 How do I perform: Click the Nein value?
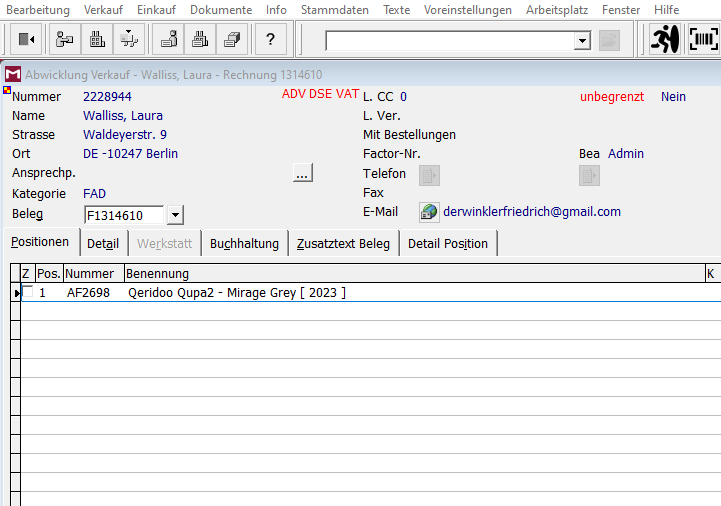tap(673, 97)
